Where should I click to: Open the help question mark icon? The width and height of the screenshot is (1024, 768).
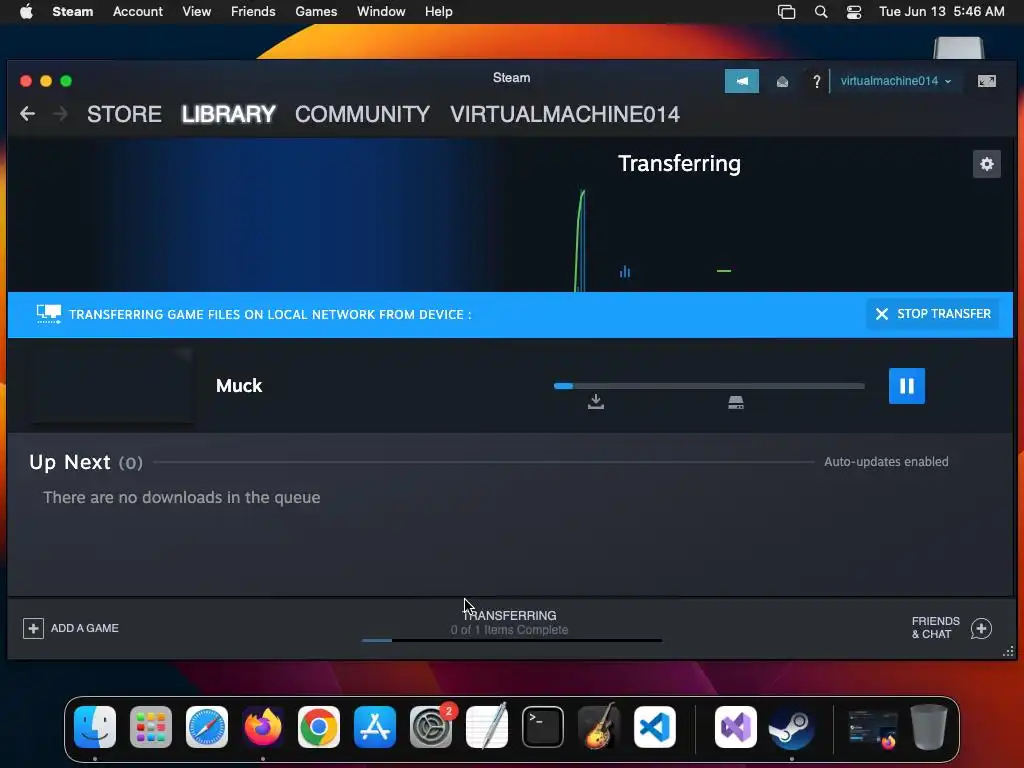click(816, 82)
